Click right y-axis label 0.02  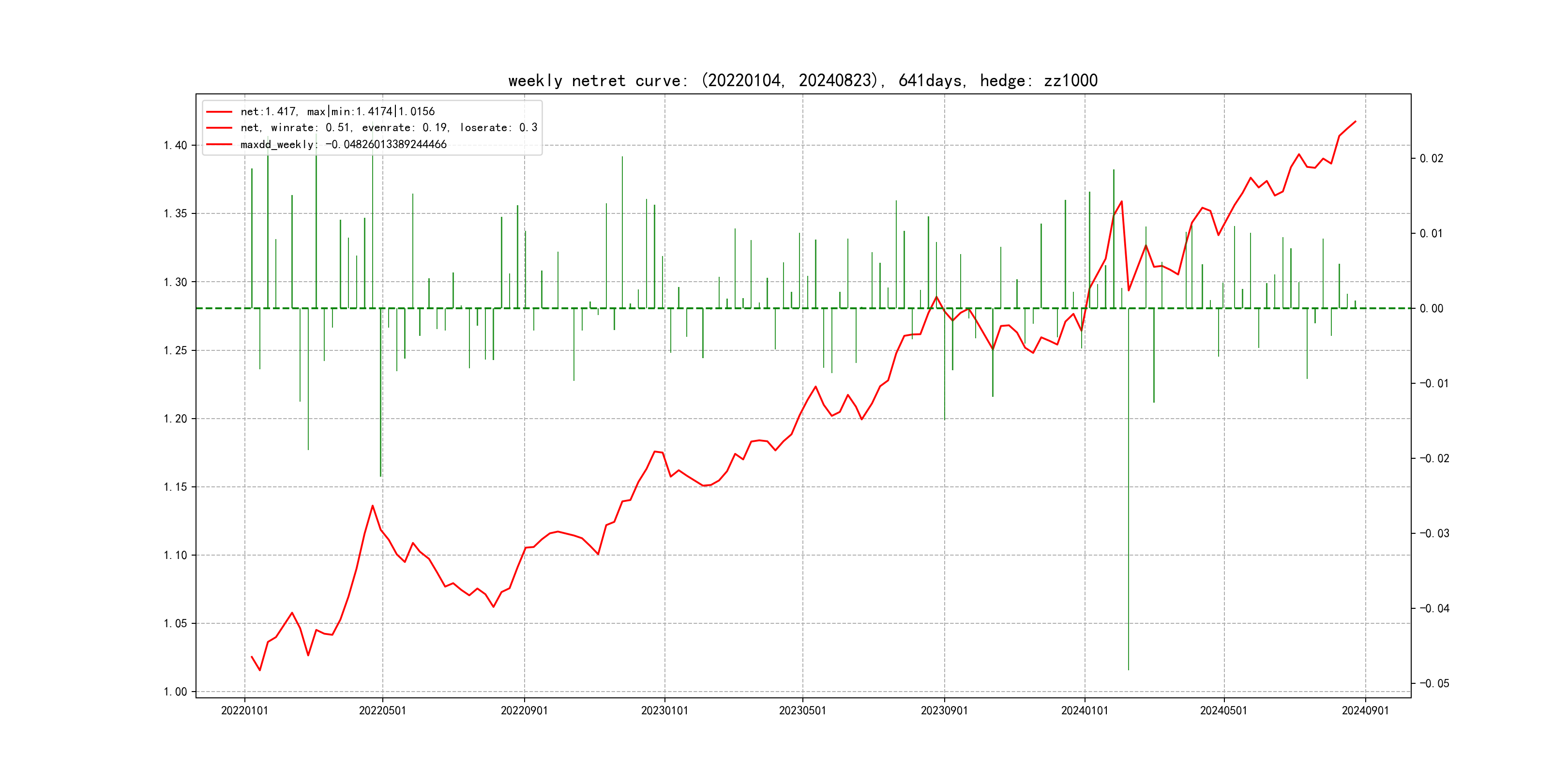1431,159
